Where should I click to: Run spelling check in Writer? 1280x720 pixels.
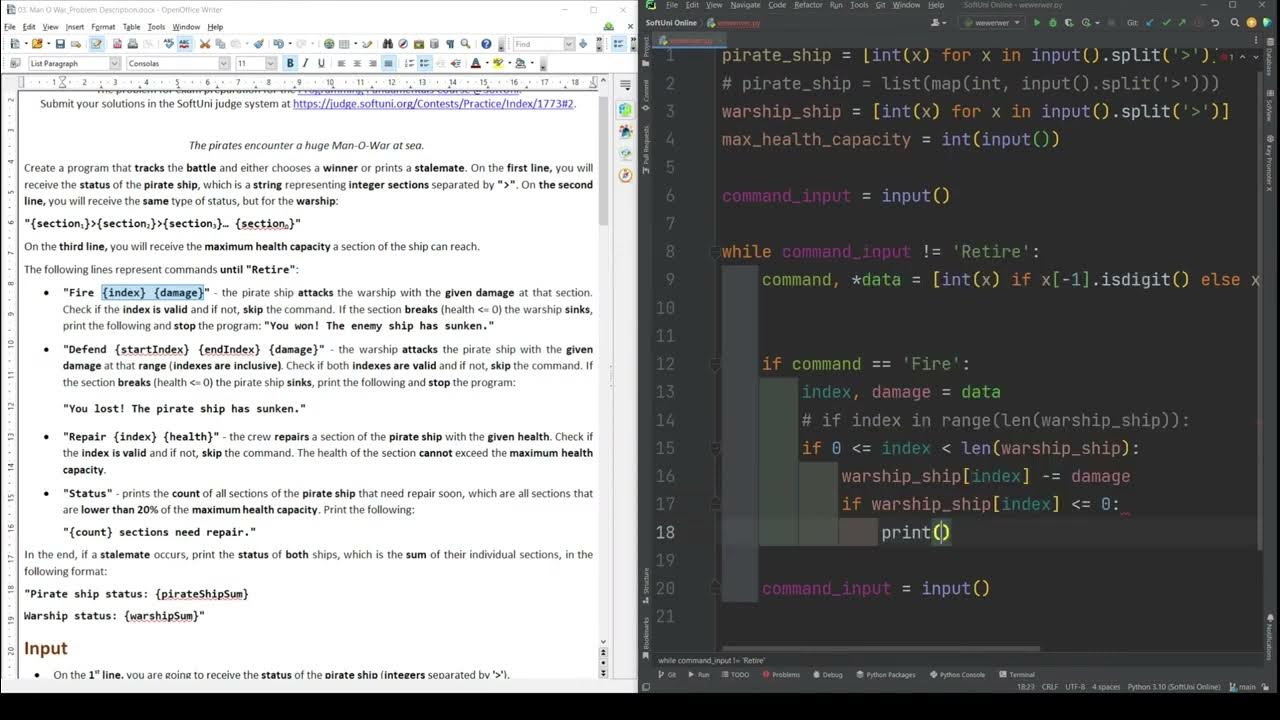click(168, 44)
